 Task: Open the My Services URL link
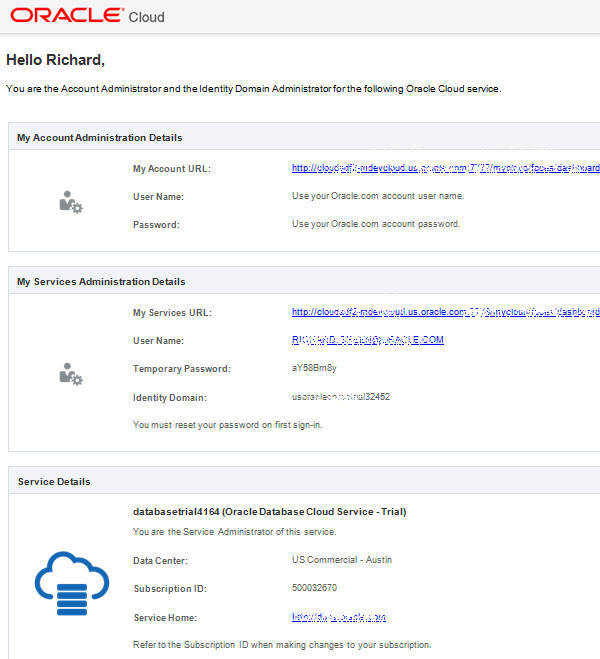coord(446,312)
